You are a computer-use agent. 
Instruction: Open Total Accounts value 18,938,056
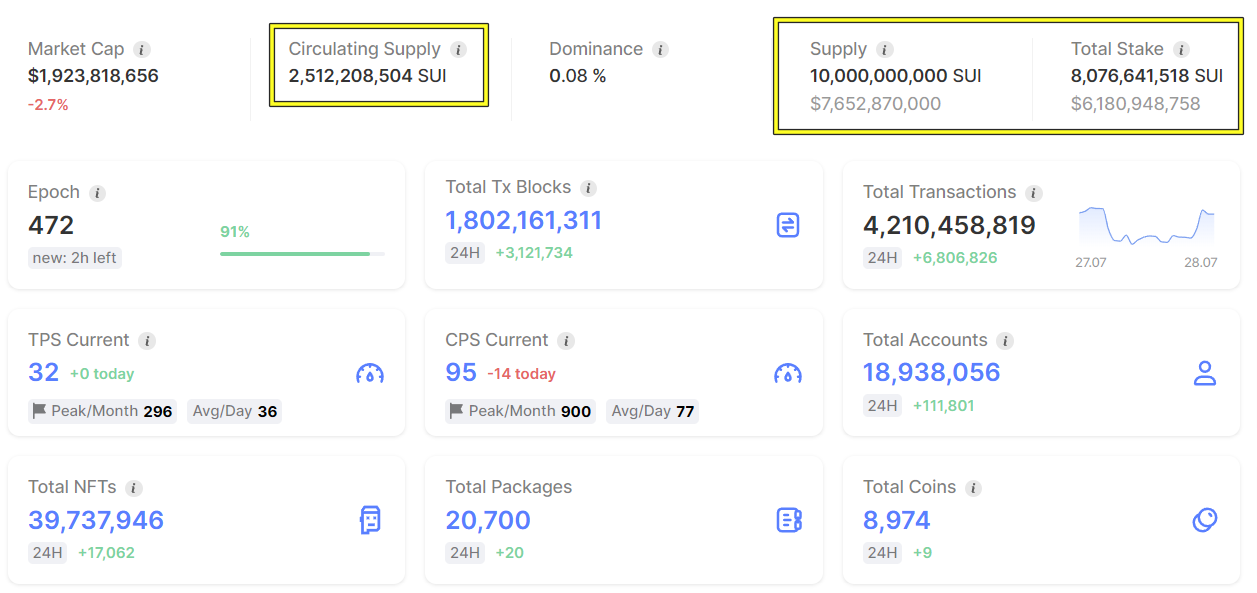click(x=932, y=373)
